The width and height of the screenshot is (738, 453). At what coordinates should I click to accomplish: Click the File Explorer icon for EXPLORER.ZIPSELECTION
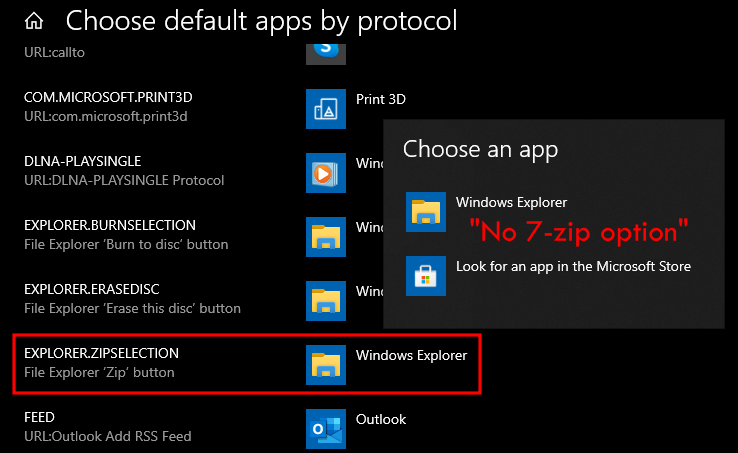click(x=326, y=365)
